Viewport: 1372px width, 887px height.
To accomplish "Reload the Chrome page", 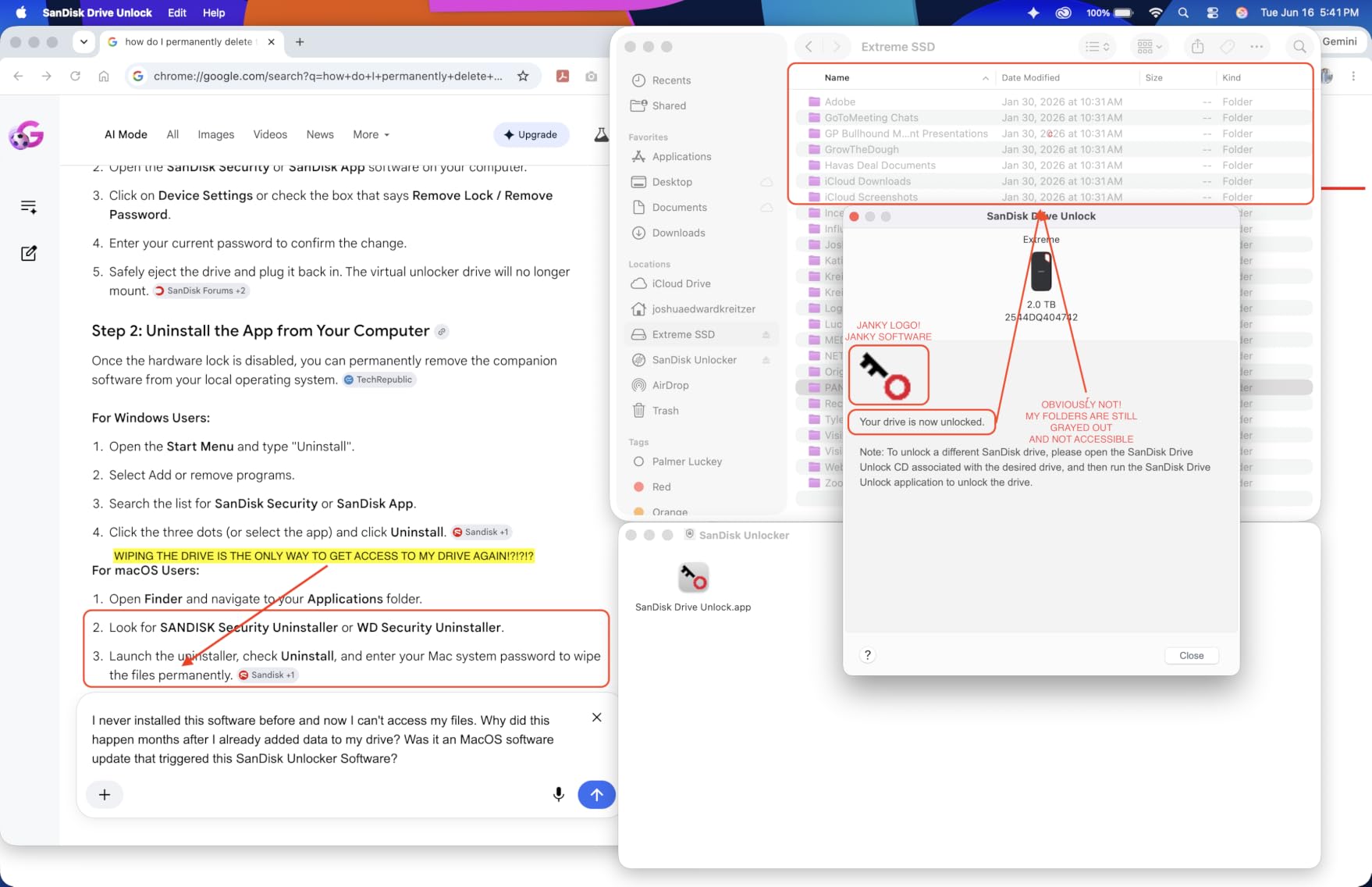I will tap(75, 76).
